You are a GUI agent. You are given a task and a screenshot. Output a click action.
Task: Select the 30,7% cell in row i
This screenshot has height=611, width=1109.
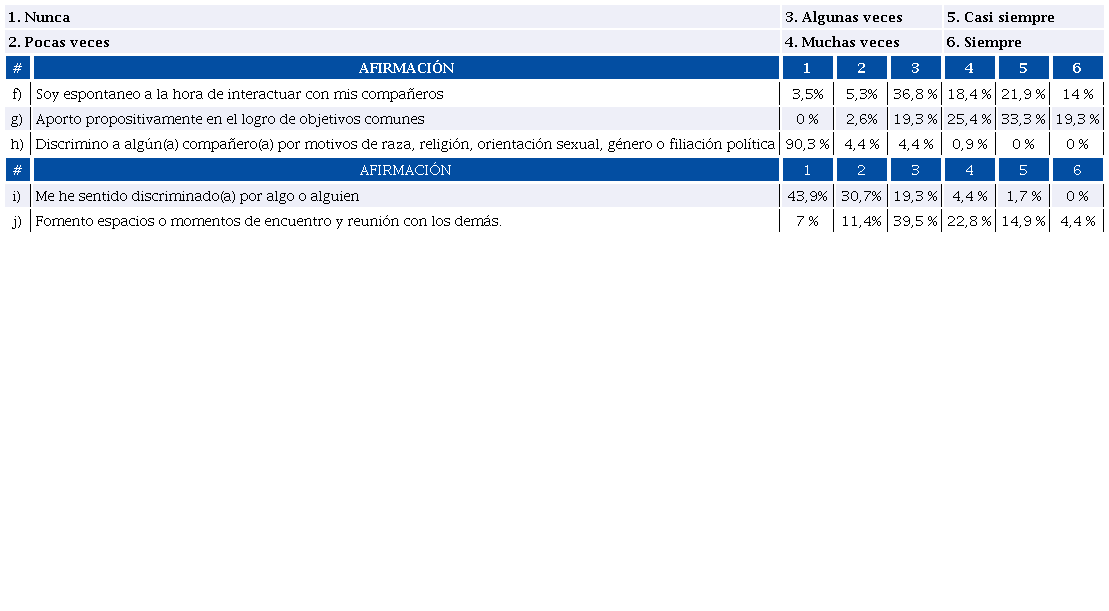(860, 196)
